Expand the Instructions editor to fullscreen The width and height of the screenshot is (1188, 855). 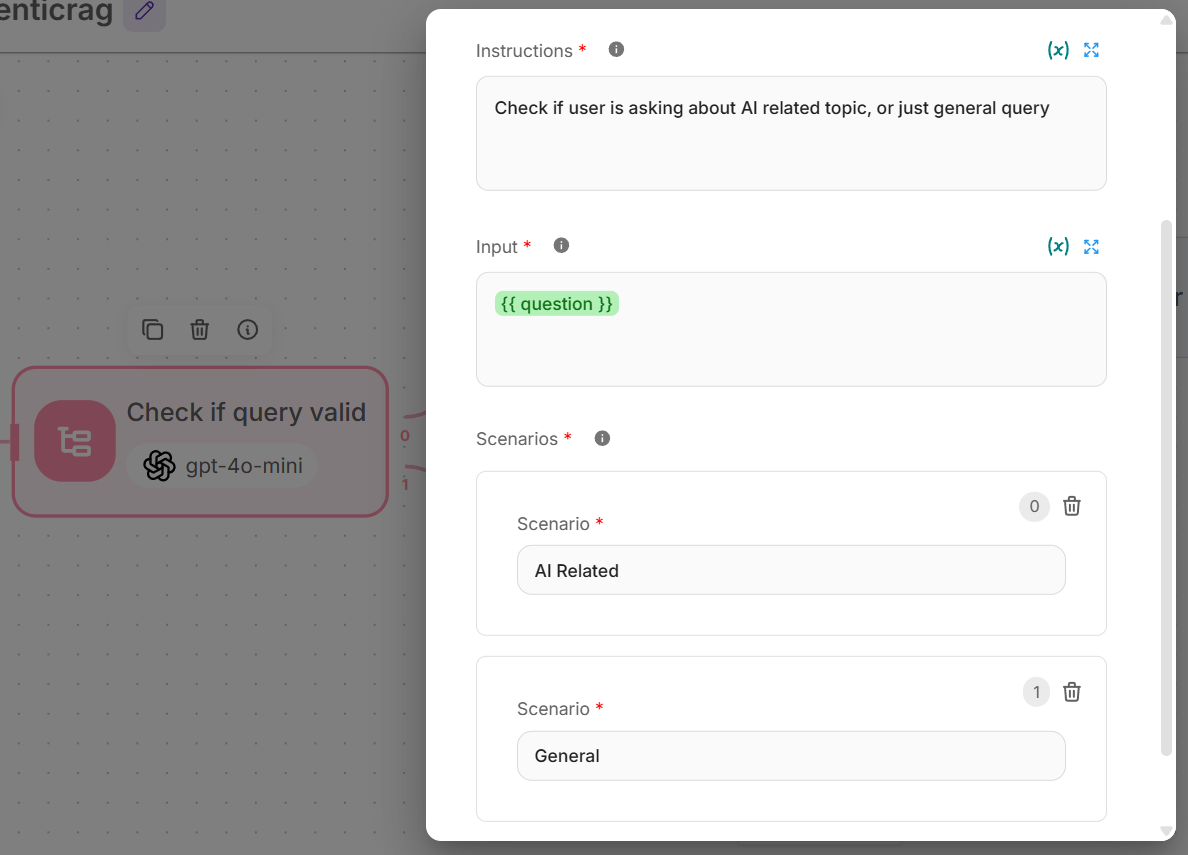click(x=1091, y=50)
